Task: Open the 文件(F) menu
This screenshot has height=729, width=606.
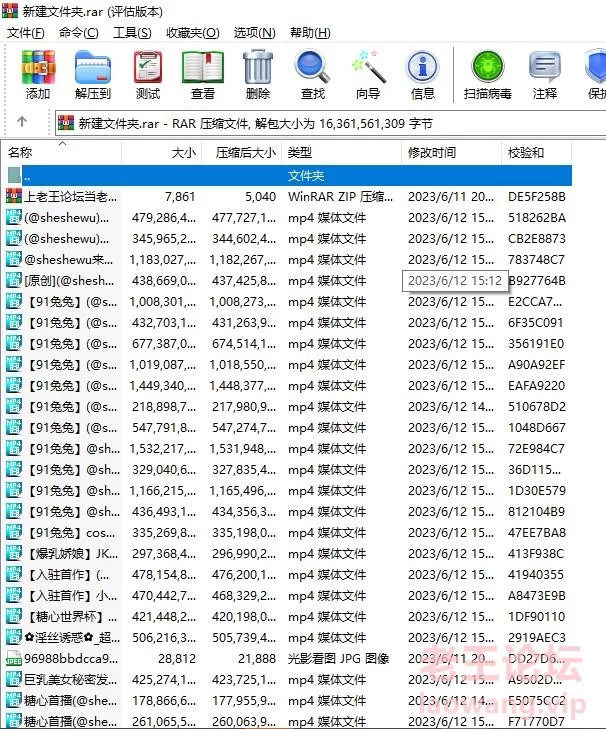Action: 26,33
